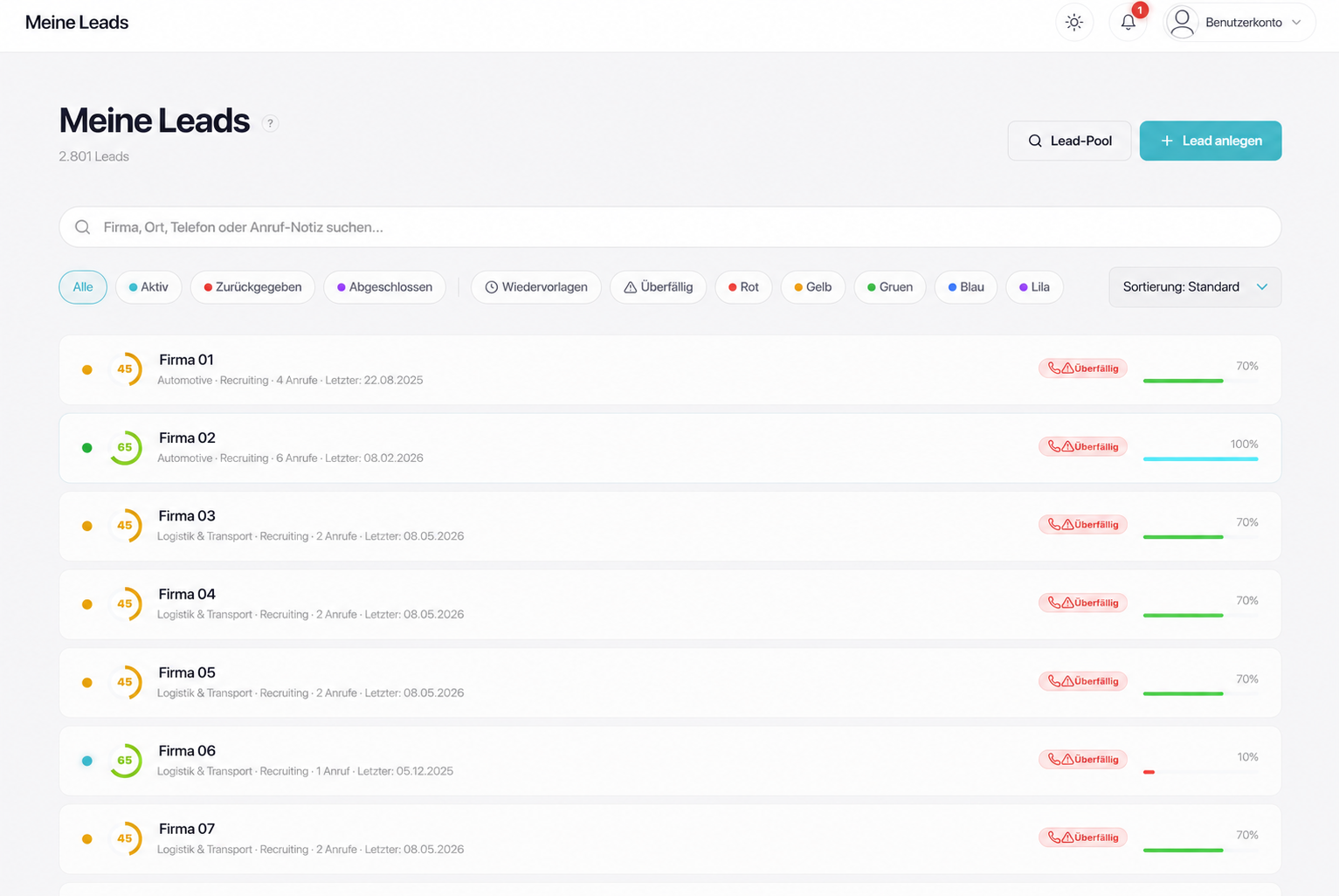The image size is (1339, 896).
Task: Click blue status dot of Firma 06
Action: (x=87, y=761)
